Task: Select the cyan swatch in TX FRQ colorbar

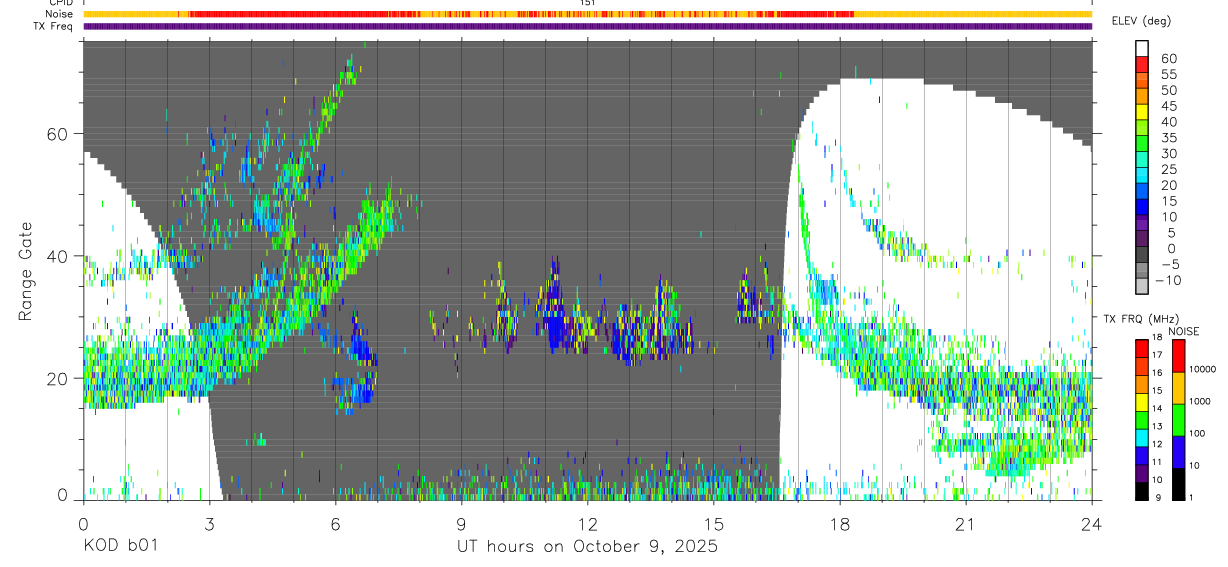Action: [1142, 439]
